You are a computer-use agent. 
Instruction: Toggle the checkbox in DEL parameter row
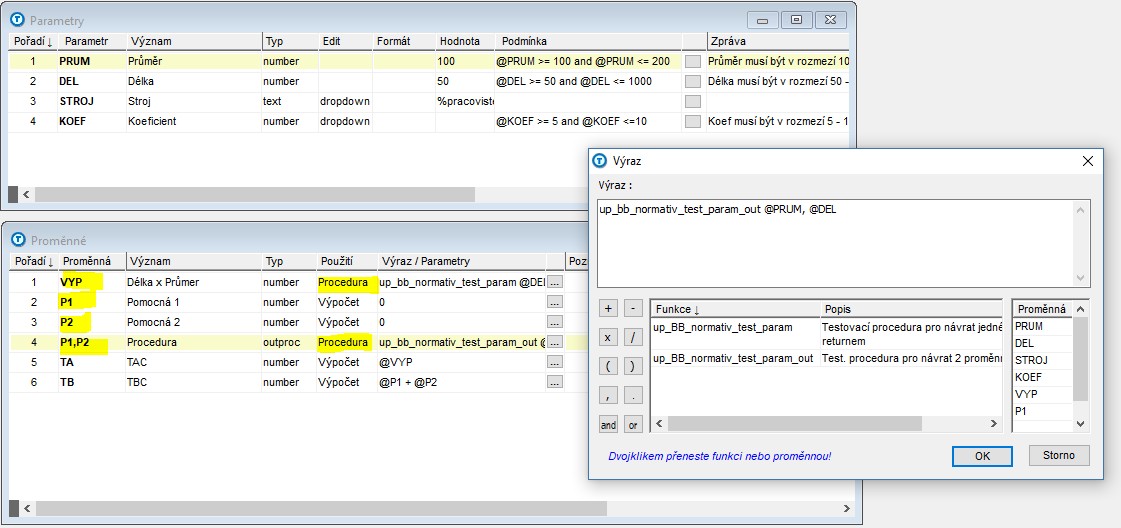(693, 81)
